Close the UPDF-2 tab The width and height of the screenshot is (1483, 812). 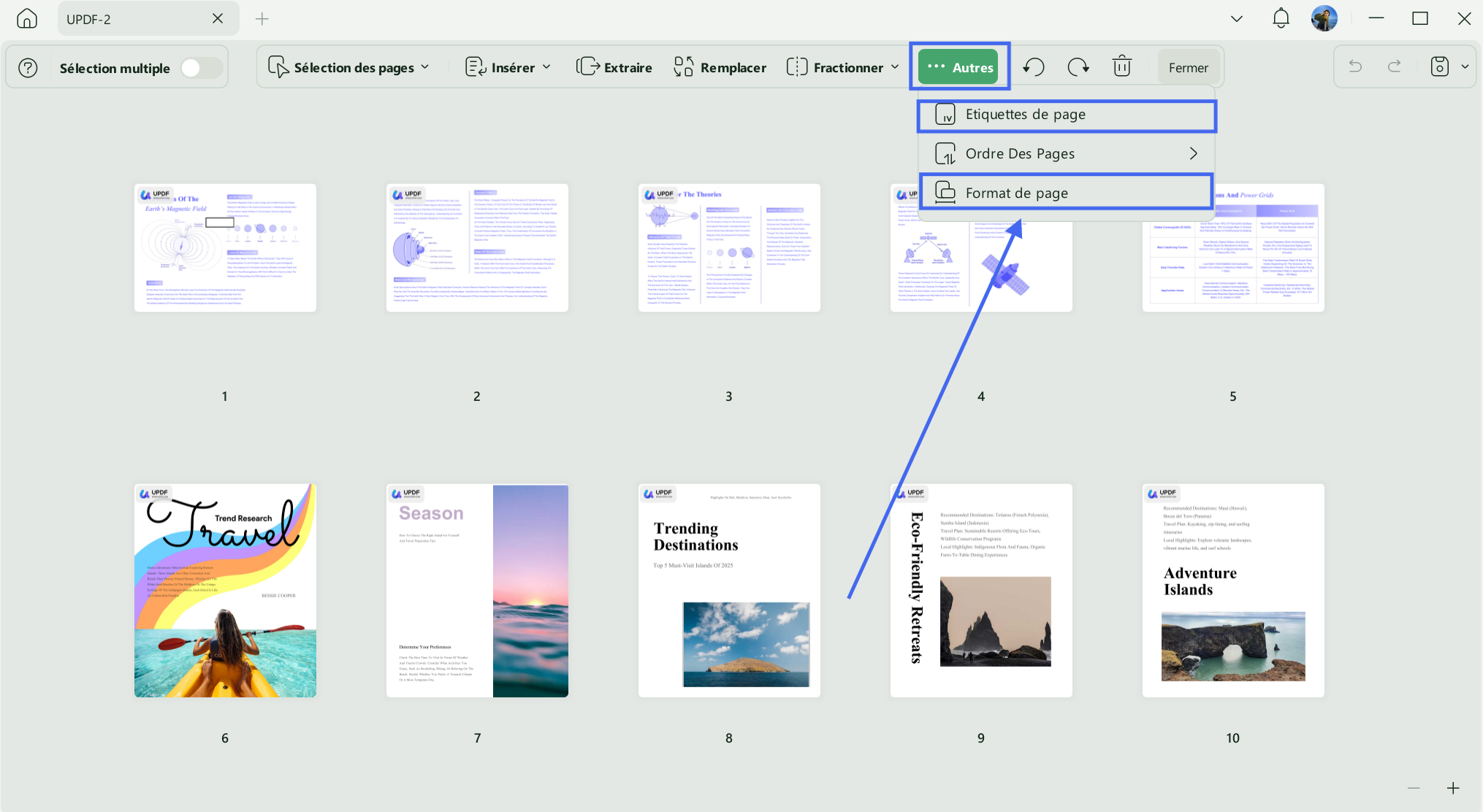(218, 18)
